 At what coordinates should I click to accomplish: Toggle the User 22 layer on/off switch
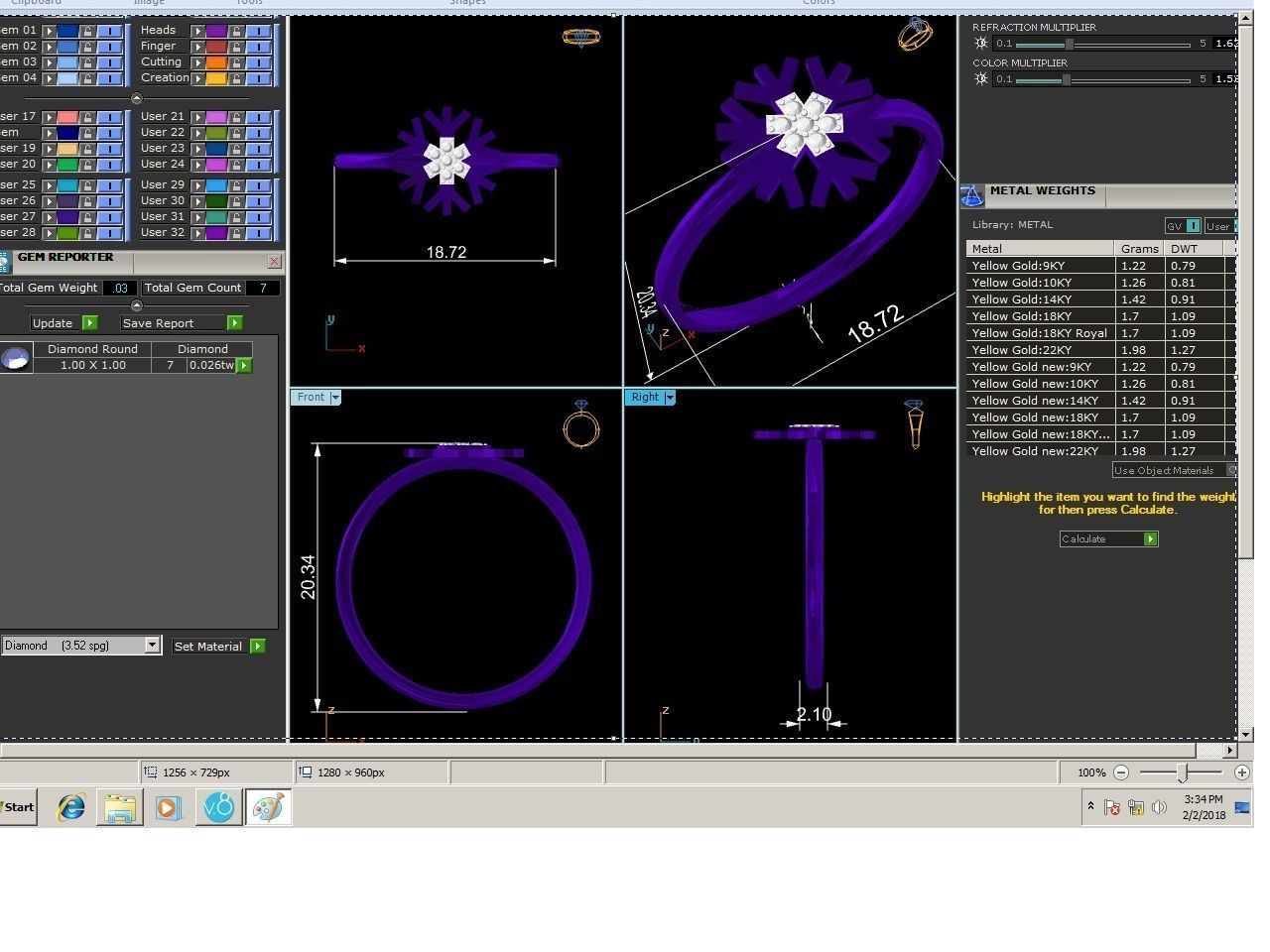(259, 133)
